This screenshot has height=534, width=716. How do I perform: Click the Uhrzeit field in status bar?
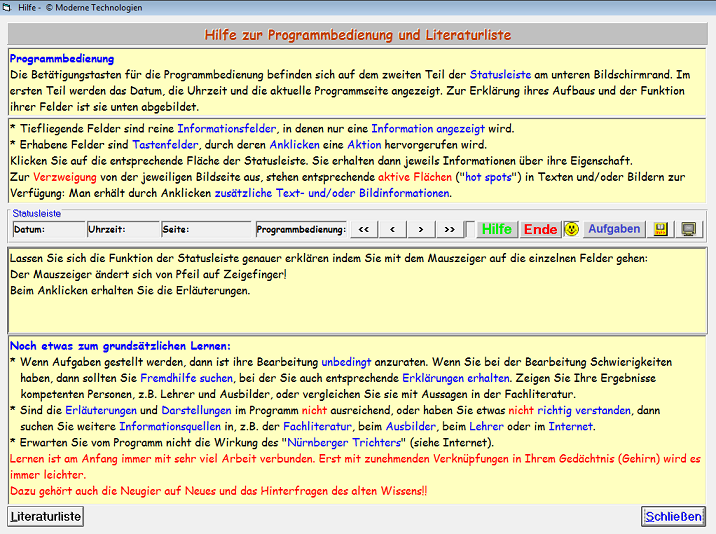[x=122, y=229]
